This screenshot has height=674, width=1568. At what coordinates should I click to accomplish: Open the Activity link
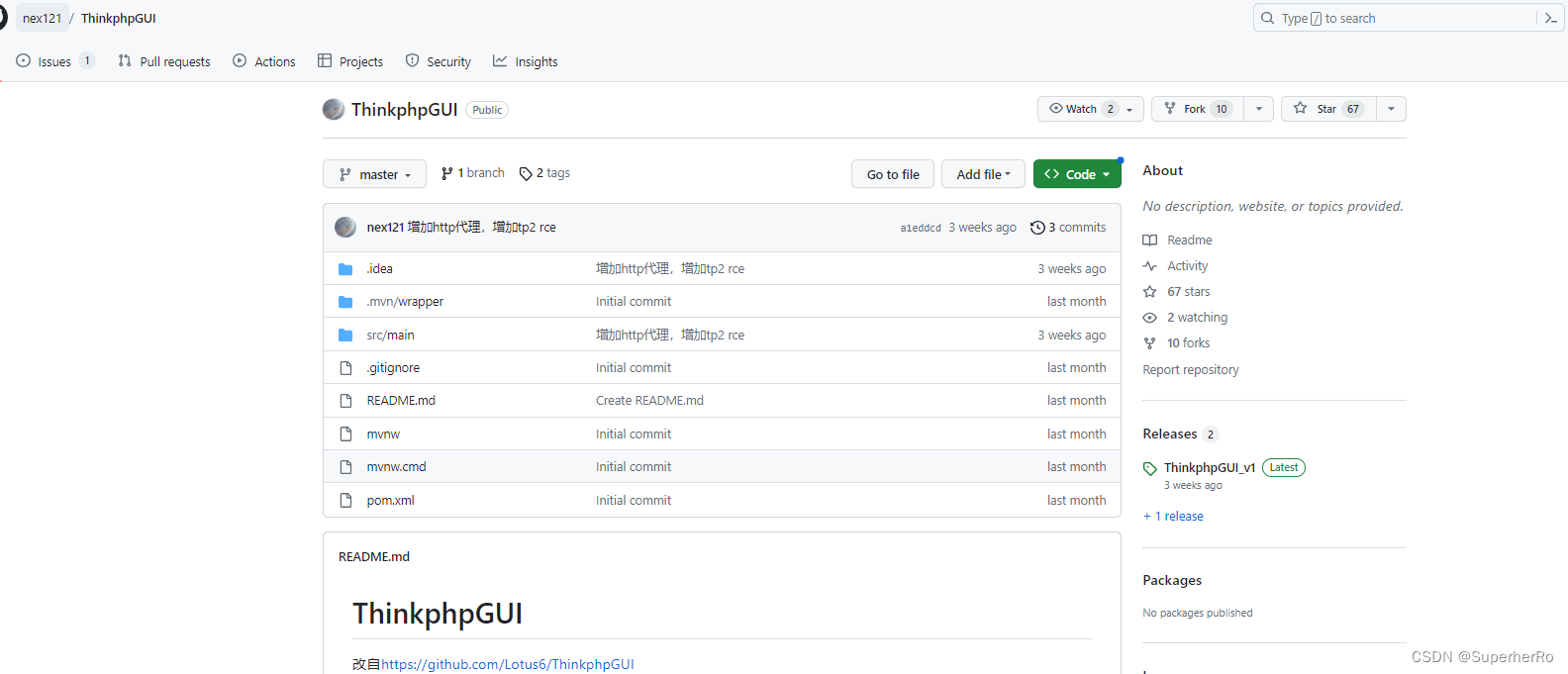[x=1176, y=266]
